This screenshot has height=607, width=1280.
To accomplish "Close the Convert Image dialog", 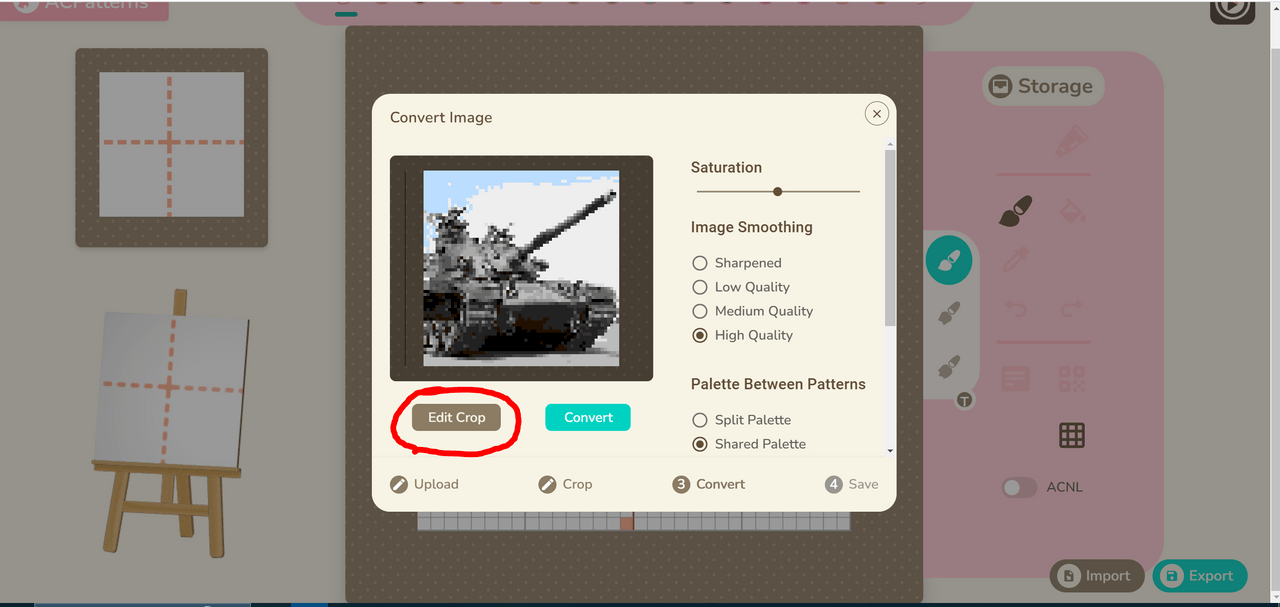I will click(x=877, y=114).
